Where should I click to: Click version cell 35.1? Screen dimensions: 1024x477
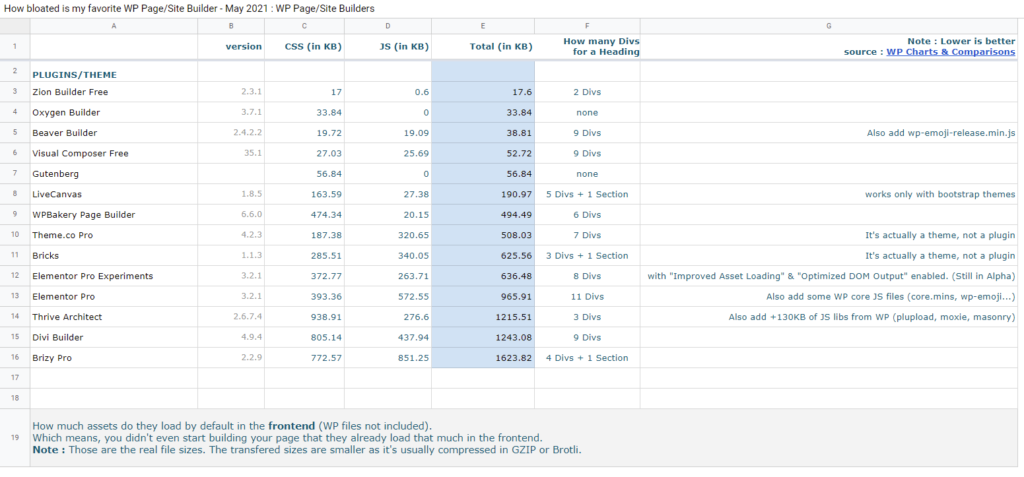pyautogui.click(x=231, y=154)
